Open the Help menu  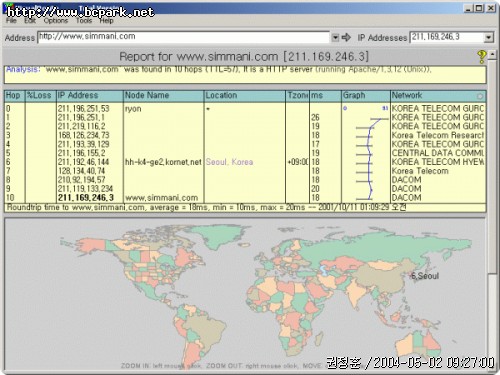tap(106, 21)
